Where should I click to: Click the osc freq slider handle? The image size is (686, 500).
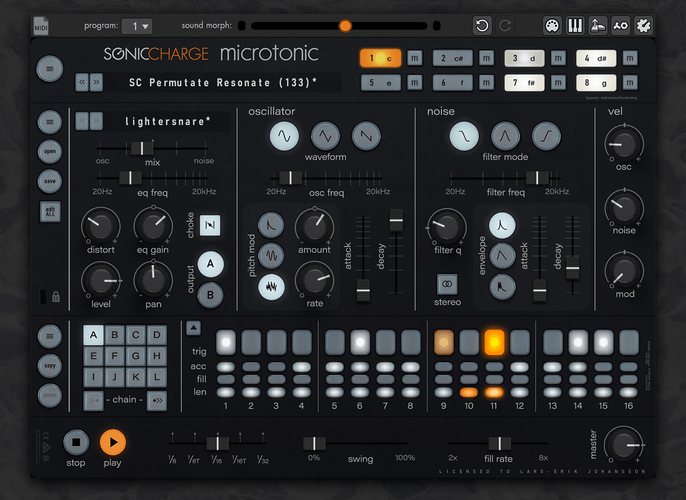290,178
